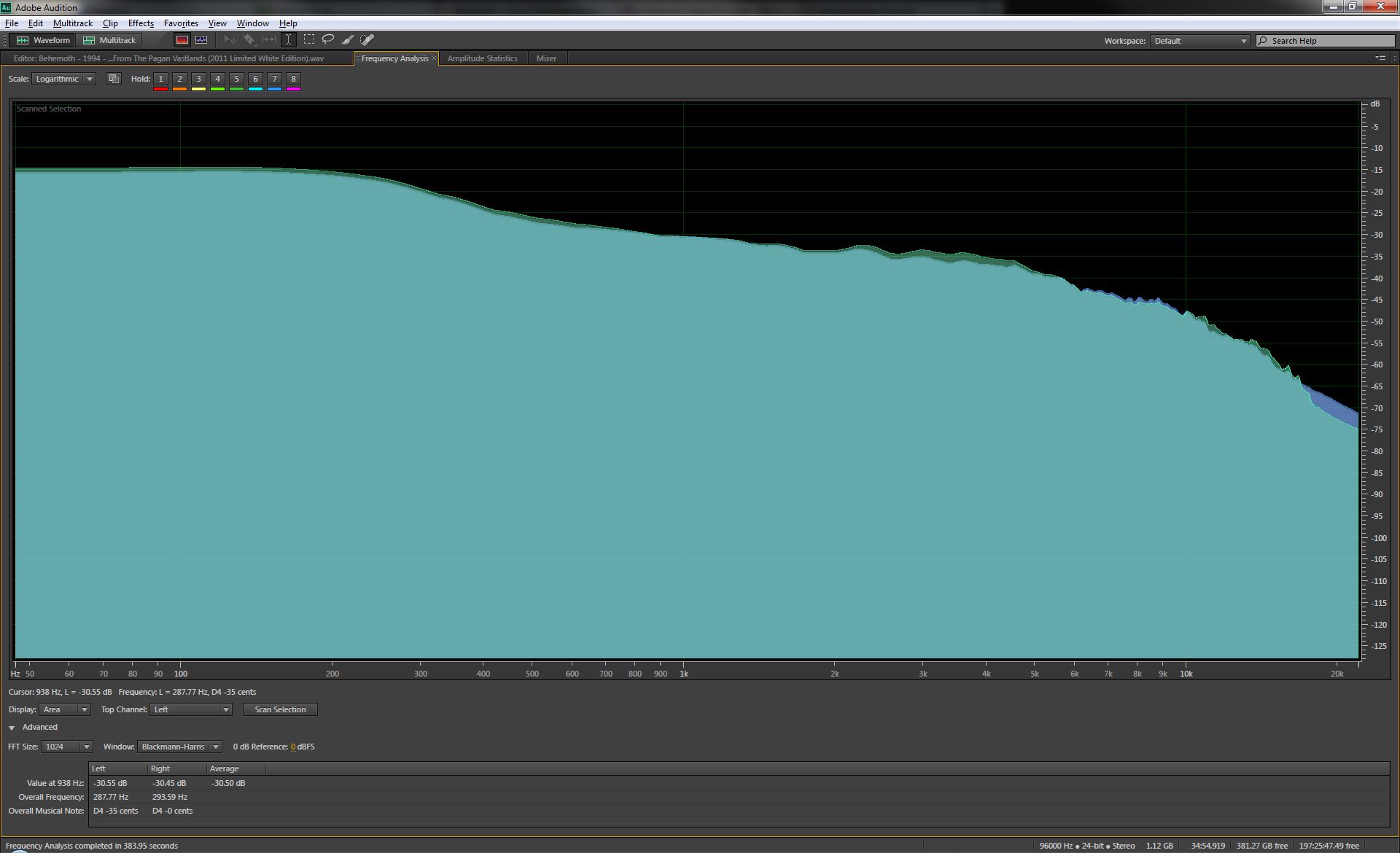The width and height of the screenshot is (1400, 853).
Task: Select the Lasso Selection tool
Action: [x=328, y=40]
